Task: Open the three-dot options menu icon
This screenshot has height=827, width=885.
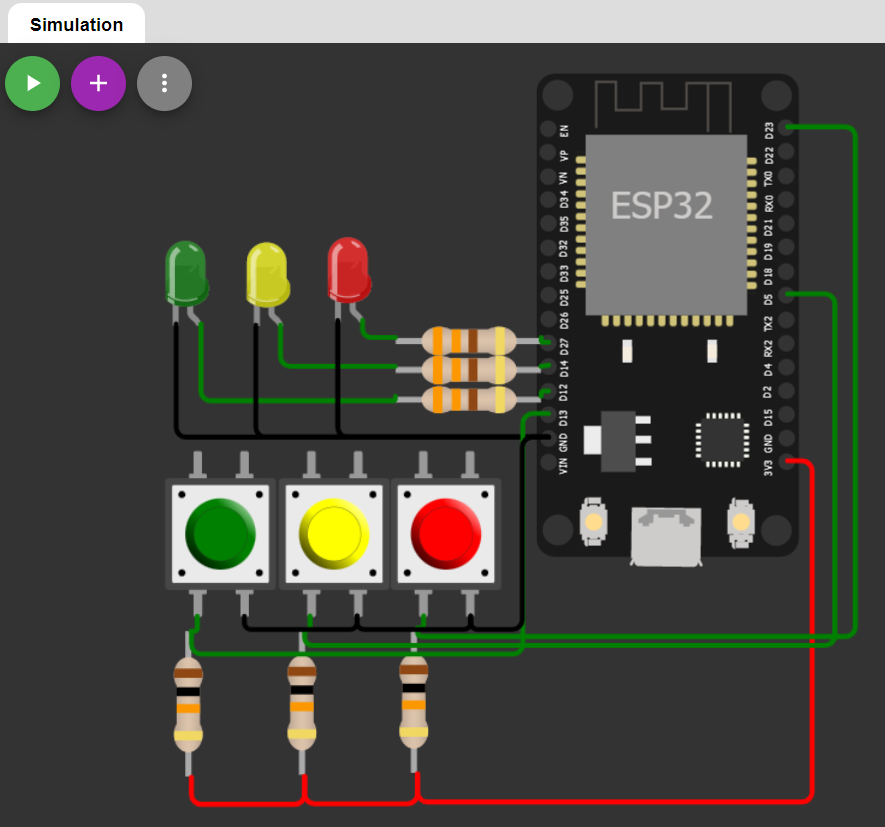Action: coord(164,83)
